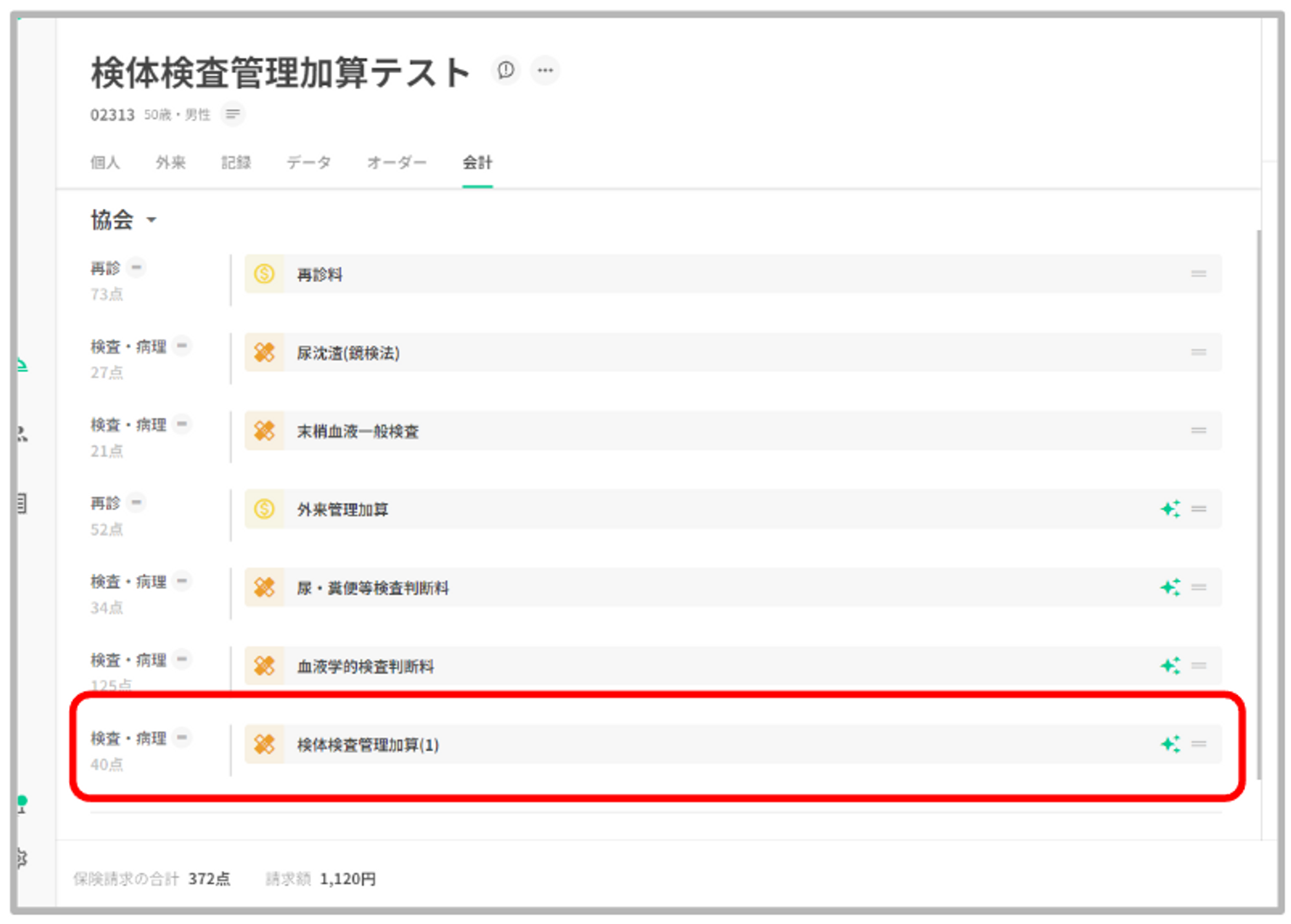Collapse the 再診 52点 group
Screen dimensions: 1291x924
pos(136,501)
